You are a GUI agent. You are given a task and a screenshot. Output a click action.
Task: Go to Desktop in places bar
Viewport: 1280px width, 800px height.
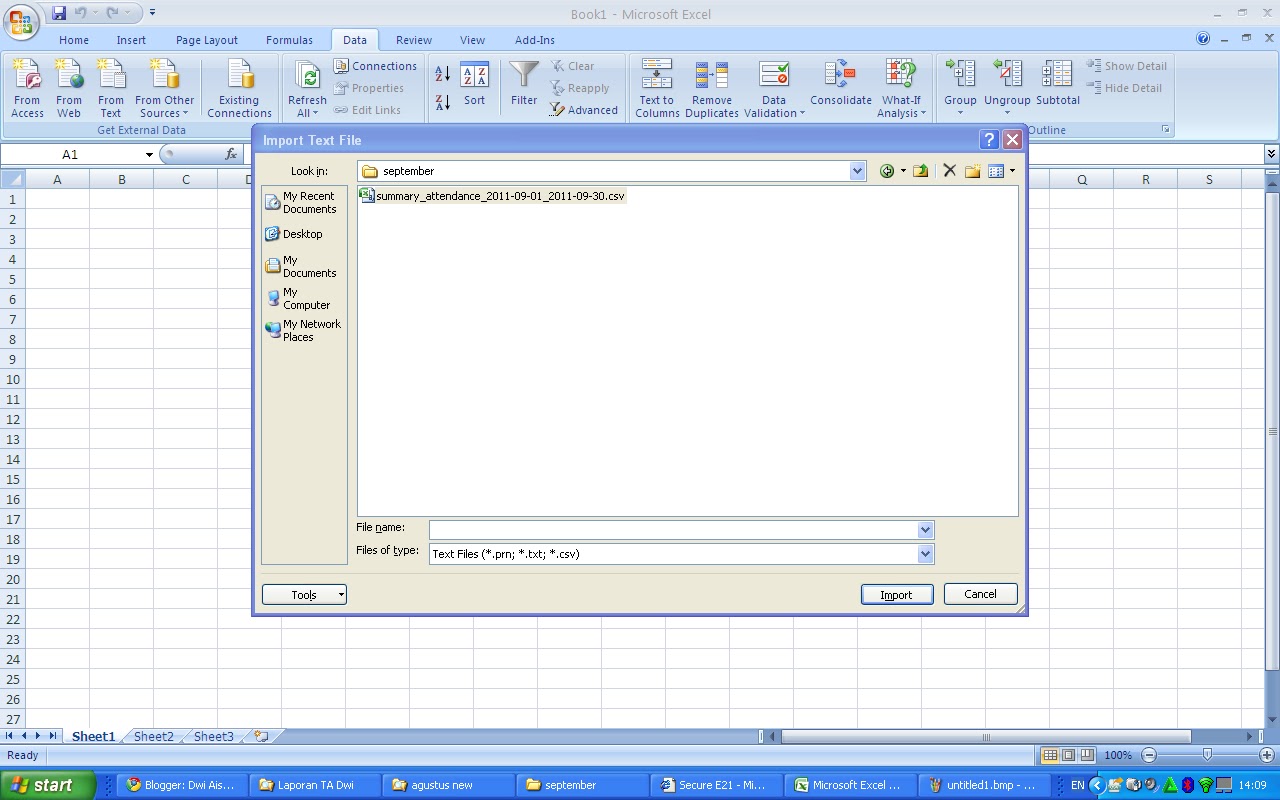point(305,234)
